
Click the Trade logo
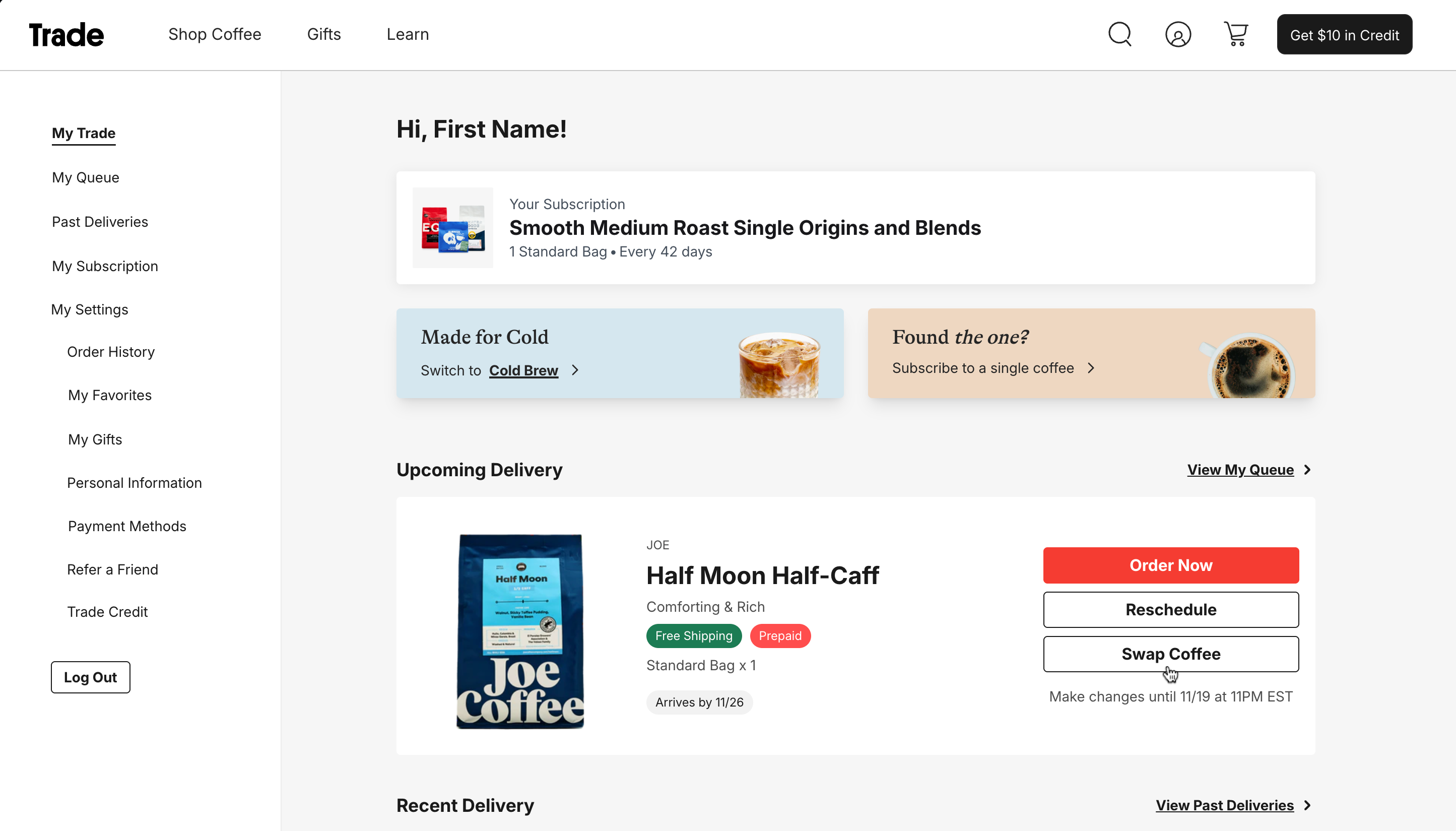66,35
